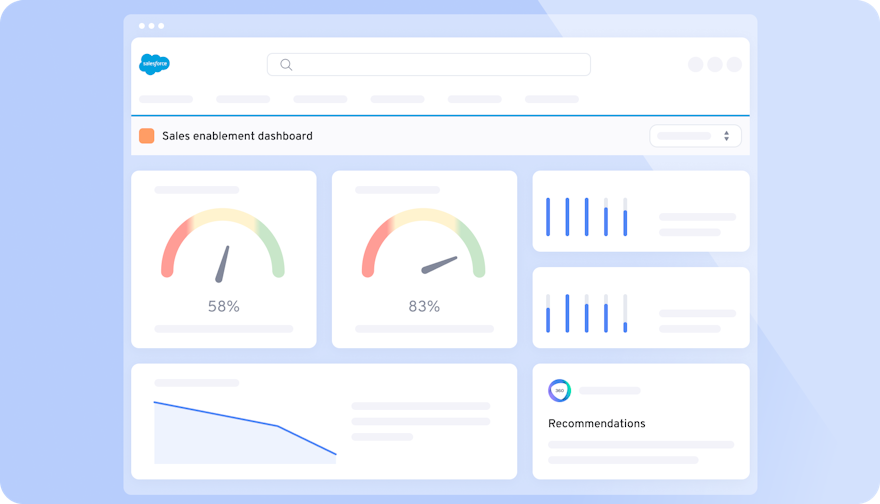Click the Salesforce cloud logo
The width and height of the screenshot is (880, 504).
click(154, 64)
